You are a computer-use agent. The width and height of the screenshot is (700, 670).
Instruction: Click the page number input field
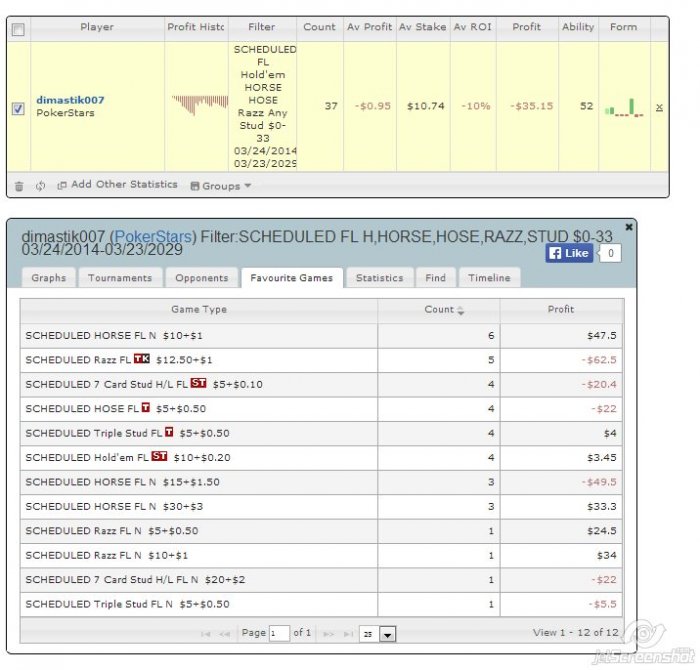pyautogui.click(x=279, y=634)
